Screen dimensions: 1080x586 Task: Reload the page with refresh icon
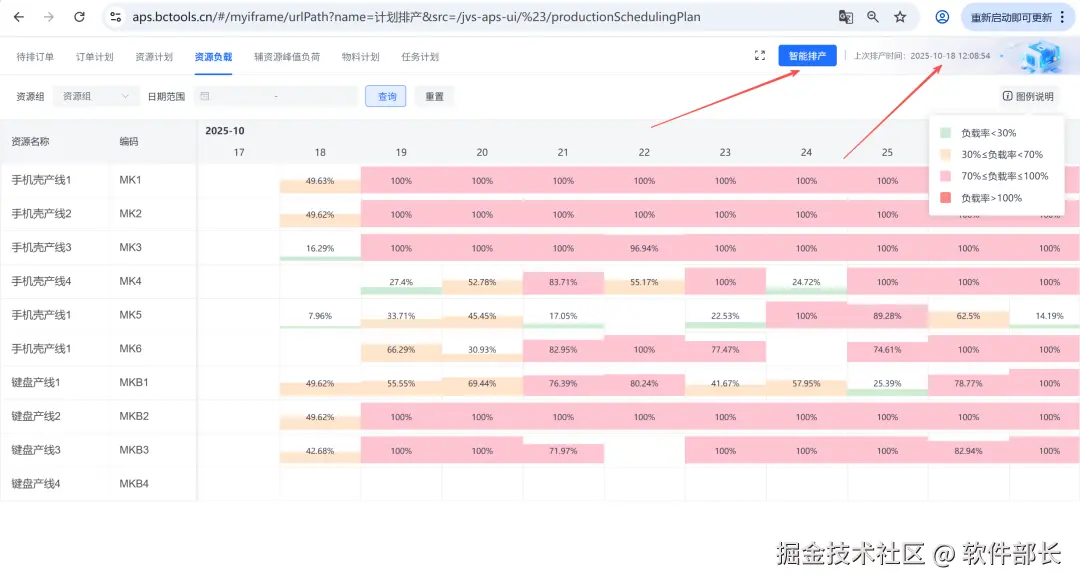(x=79, y=17)
